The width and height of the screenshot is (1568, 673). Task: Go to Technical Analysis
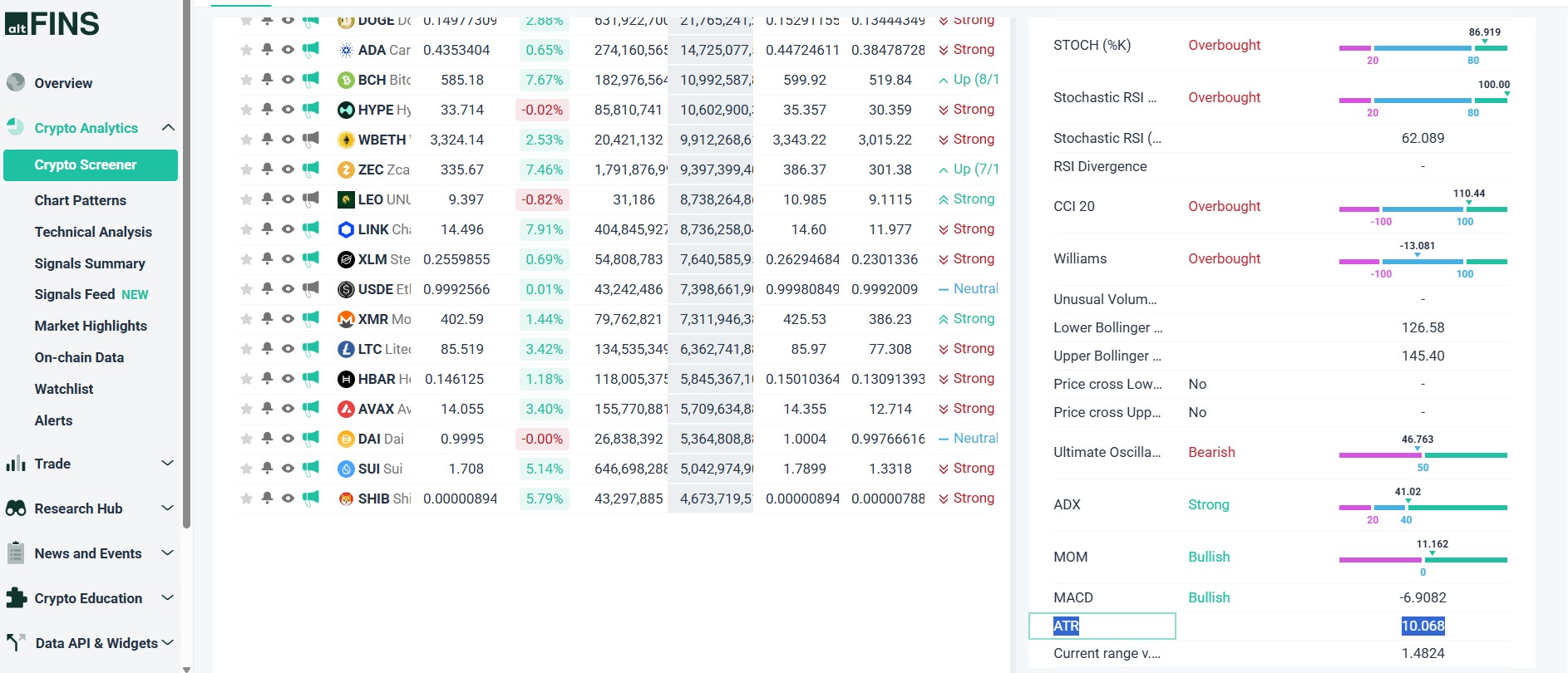pyautogui.click(x=93, y=232)
